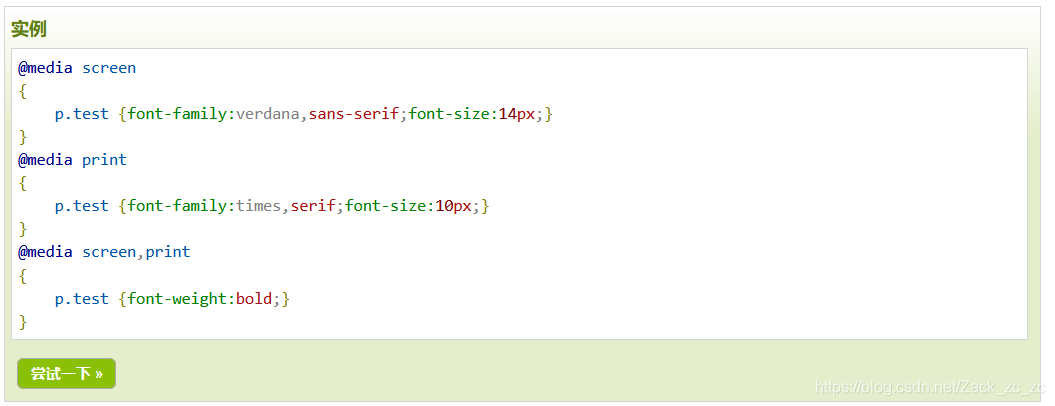Click the "@media screen,print" code line
The height and width of the screenshot is (406, 1055).
click(104, 252)
